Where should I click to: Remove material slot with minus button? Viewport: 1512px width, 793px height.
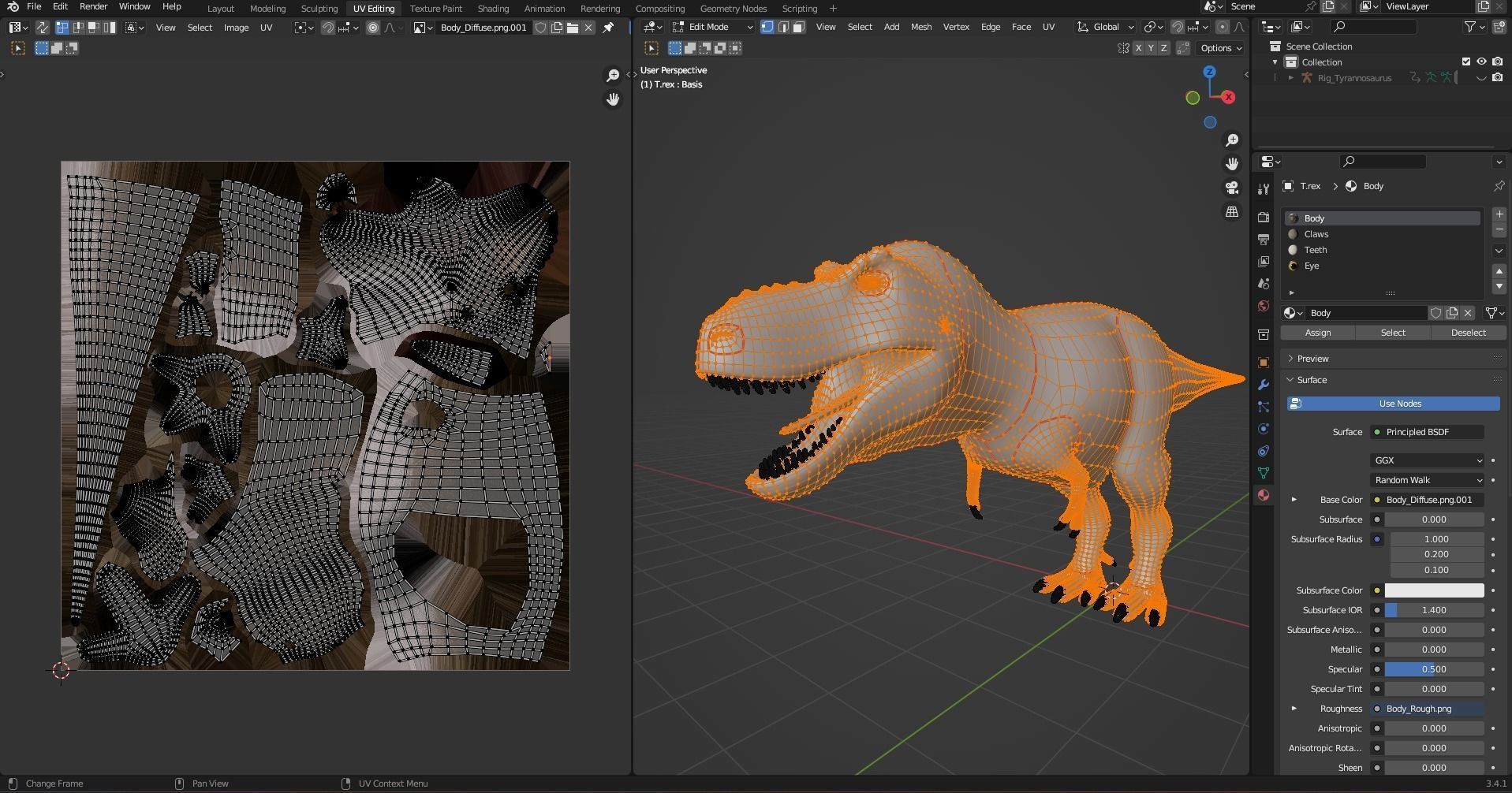click(x=1499, y=229)
